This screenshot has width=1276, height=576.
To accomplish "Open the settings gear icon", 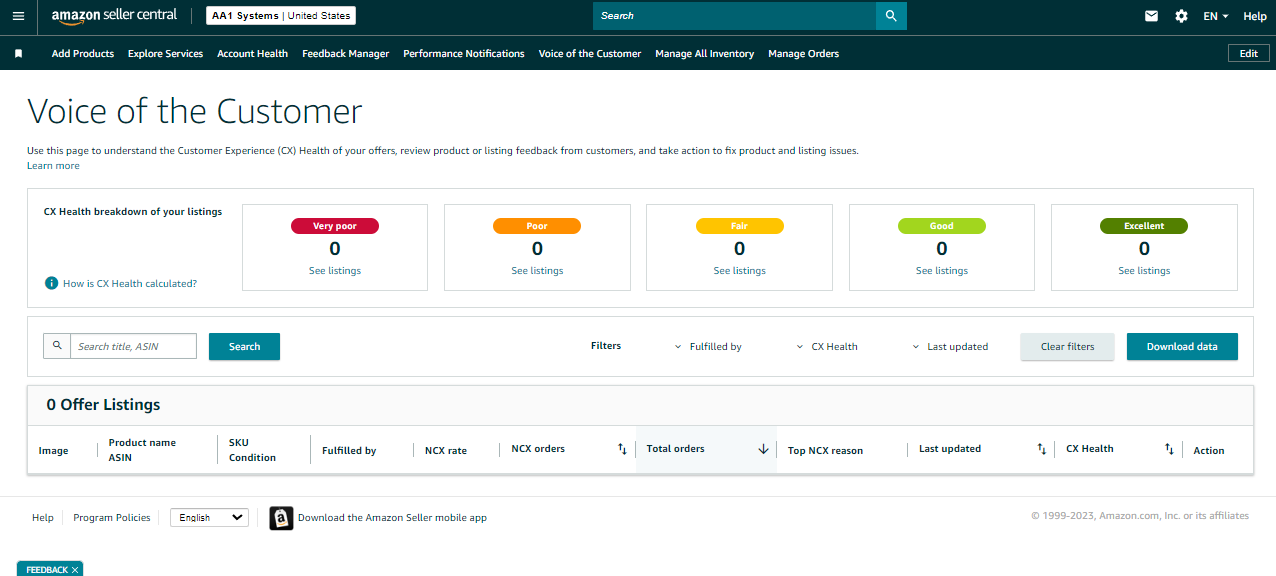I will (x=1181, y=16).
